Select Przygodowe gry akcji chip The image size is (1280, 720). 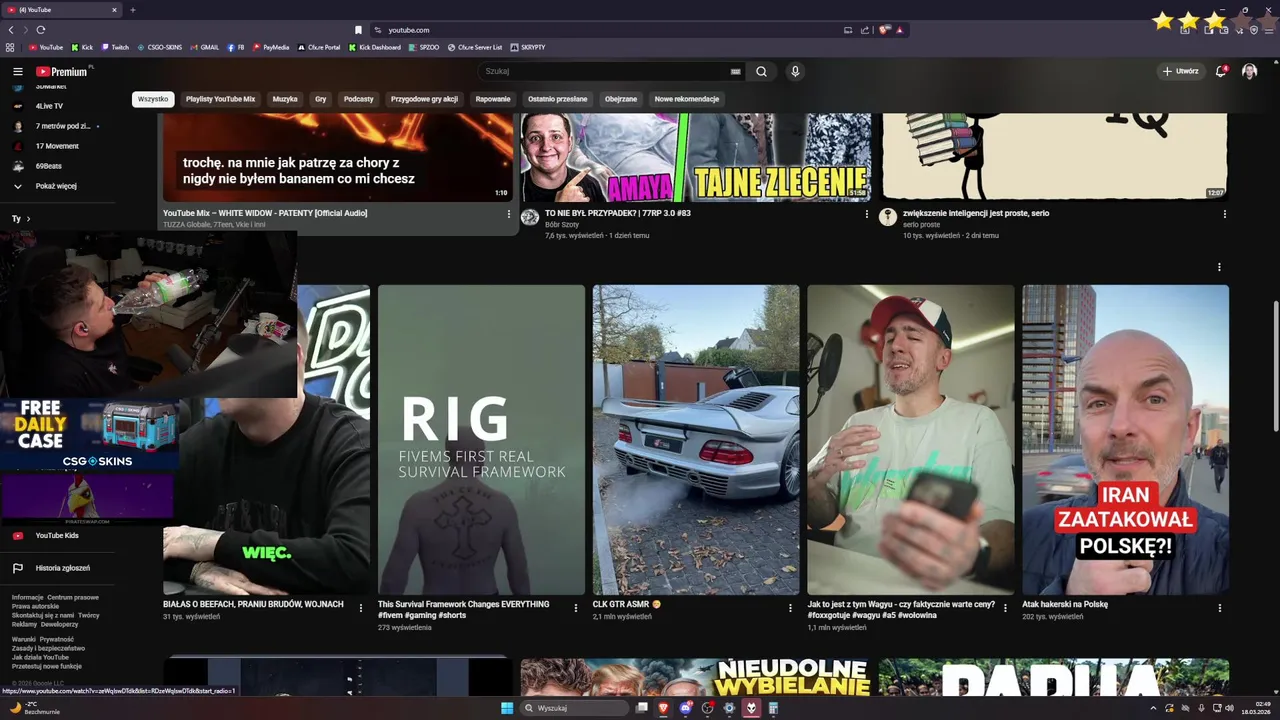pos(424,99)
